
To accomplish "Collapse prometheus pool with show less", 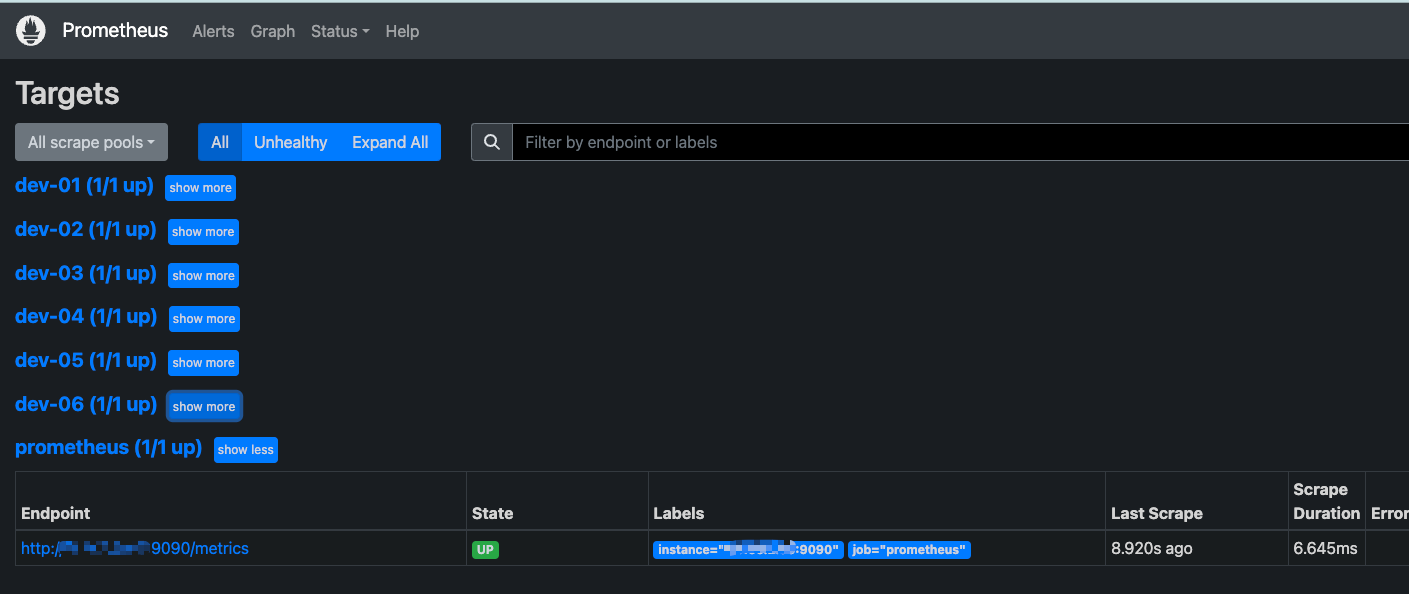I will [x=246, y=450].
